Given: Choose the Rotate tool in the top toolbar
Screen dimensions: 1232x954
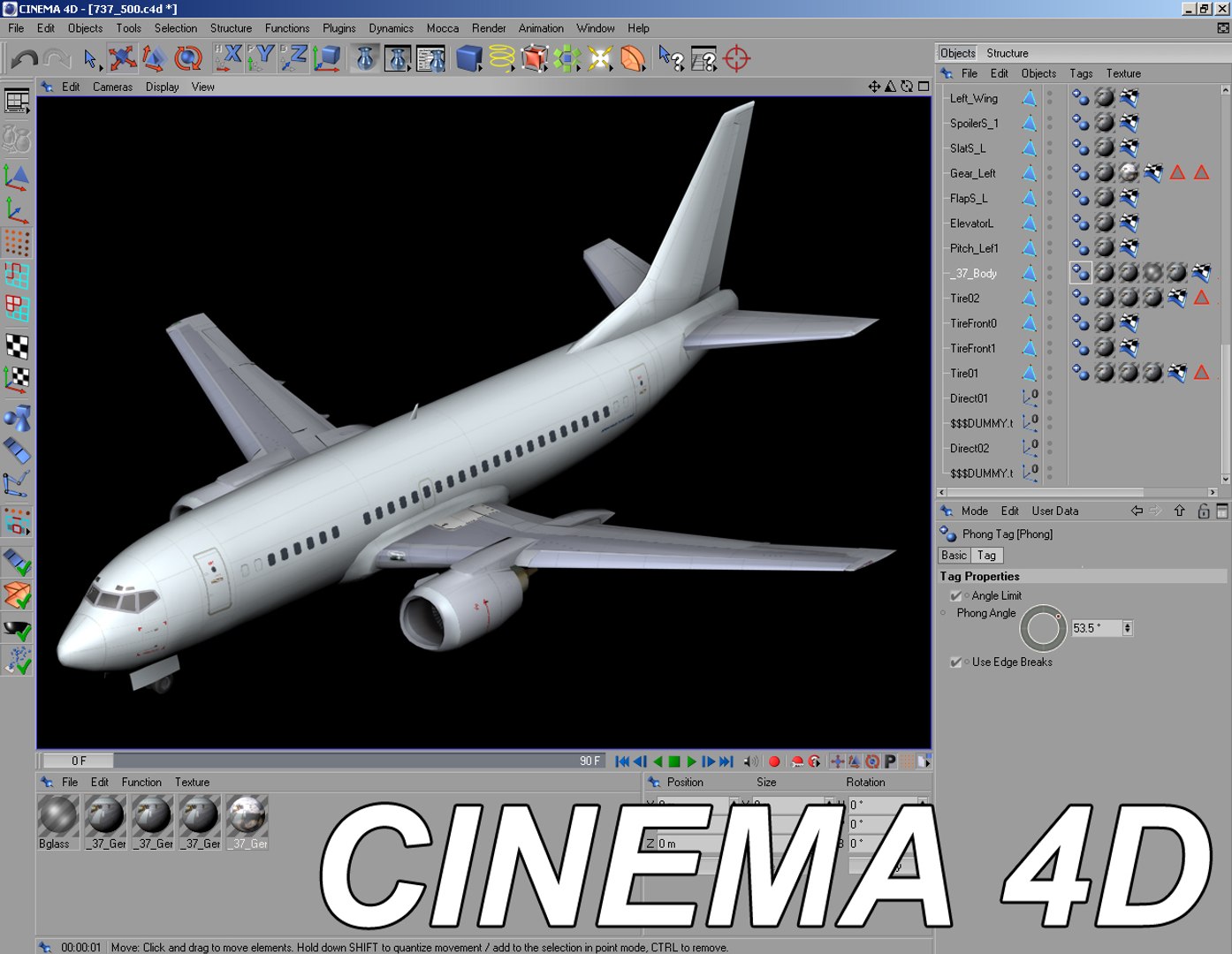Looking at the screenshot, I should tap(187, 59).
